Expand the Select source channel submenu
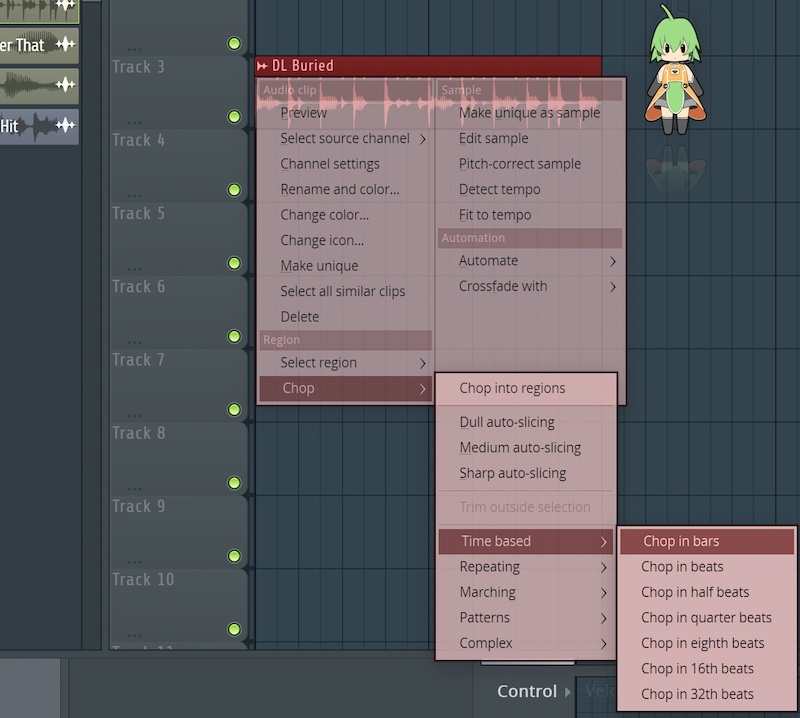Image resolution: width=800 pixels, height=718 pixels. coord(345,138)
